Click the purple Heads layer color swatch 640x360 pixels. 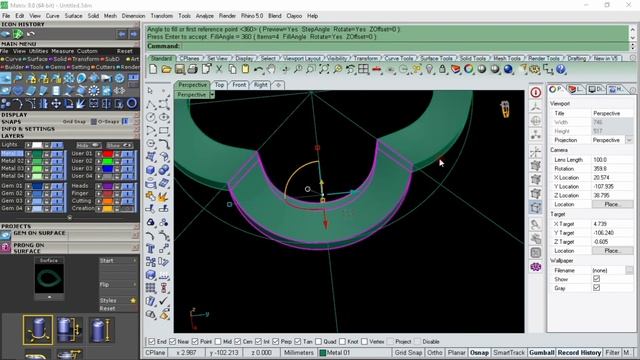[108, 186]
